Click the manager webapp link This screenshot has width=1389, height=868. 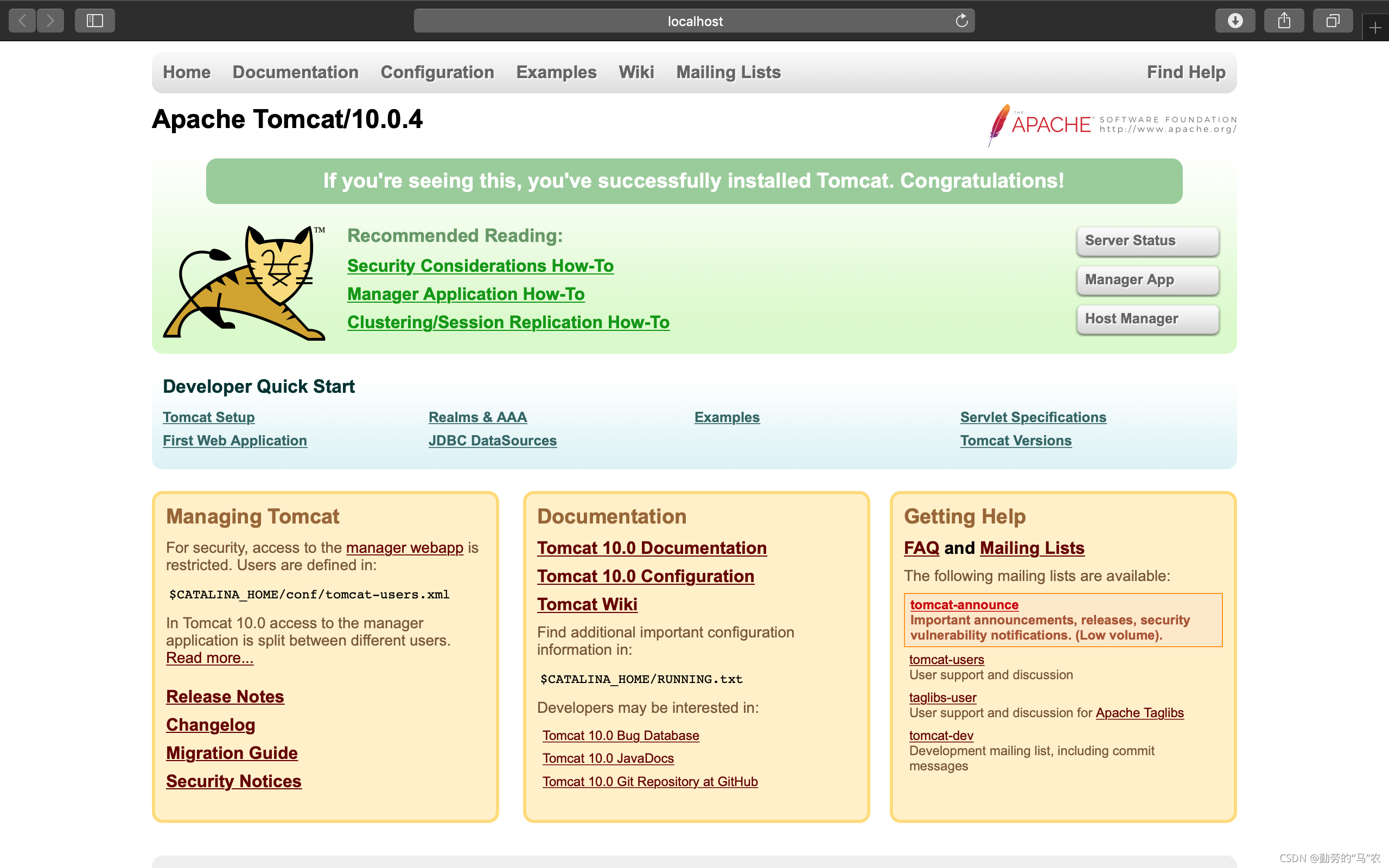(x=405, y=548)
